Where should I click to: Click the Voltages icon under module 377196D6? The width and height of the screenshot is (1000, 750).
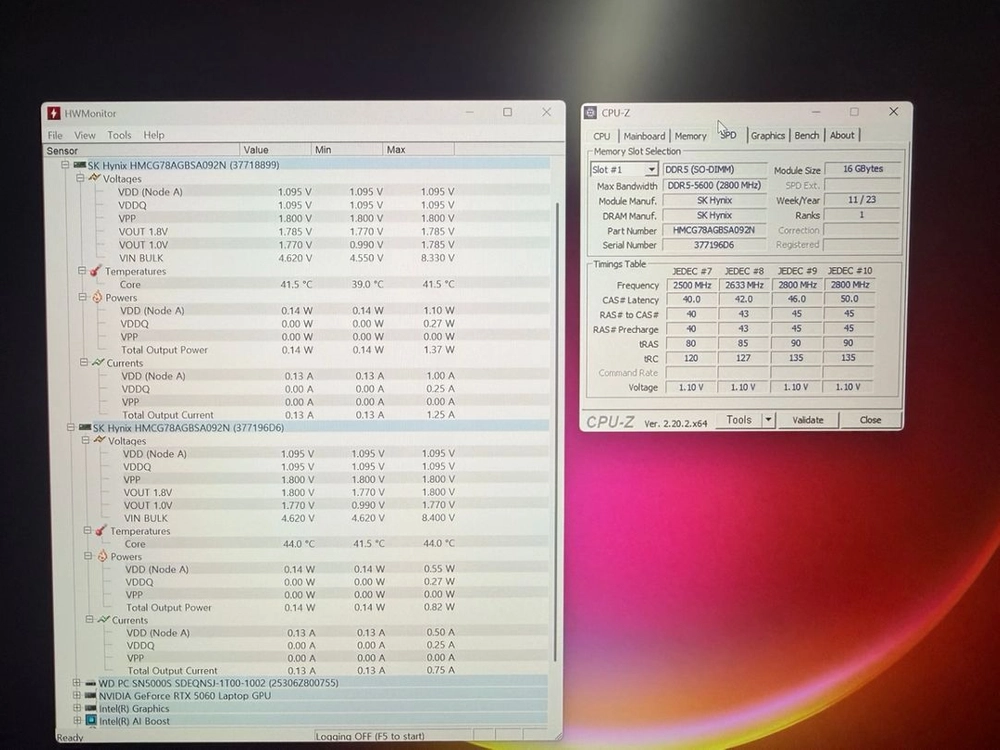point(99,440)
